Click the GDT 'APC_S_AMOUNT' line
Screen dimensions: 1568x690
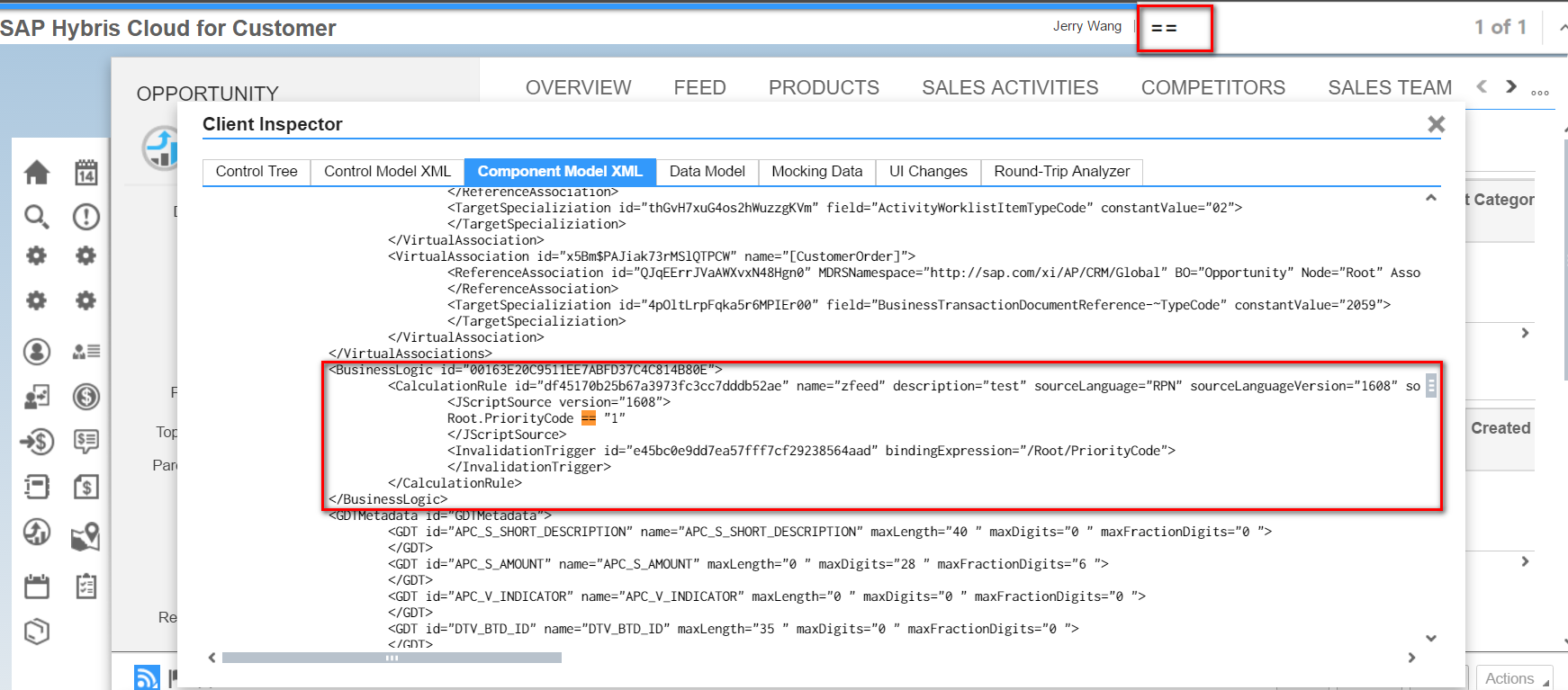[x=748, y=564]
